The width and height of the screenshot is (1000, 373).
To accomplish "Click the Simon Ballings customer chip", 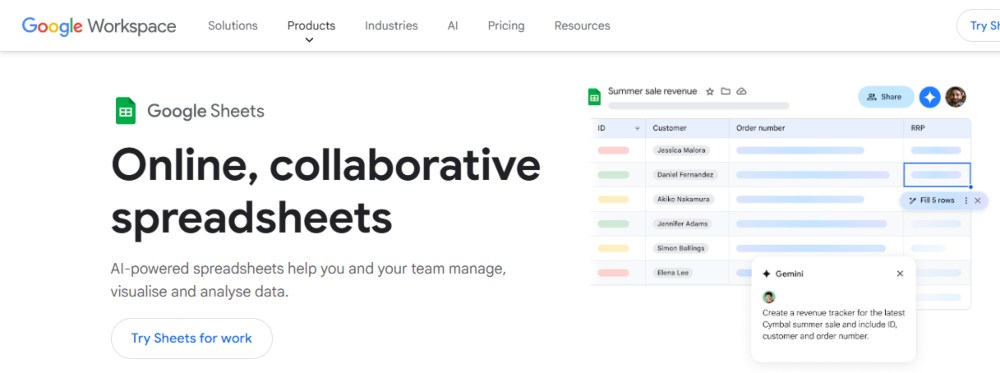I will point(681,248).
